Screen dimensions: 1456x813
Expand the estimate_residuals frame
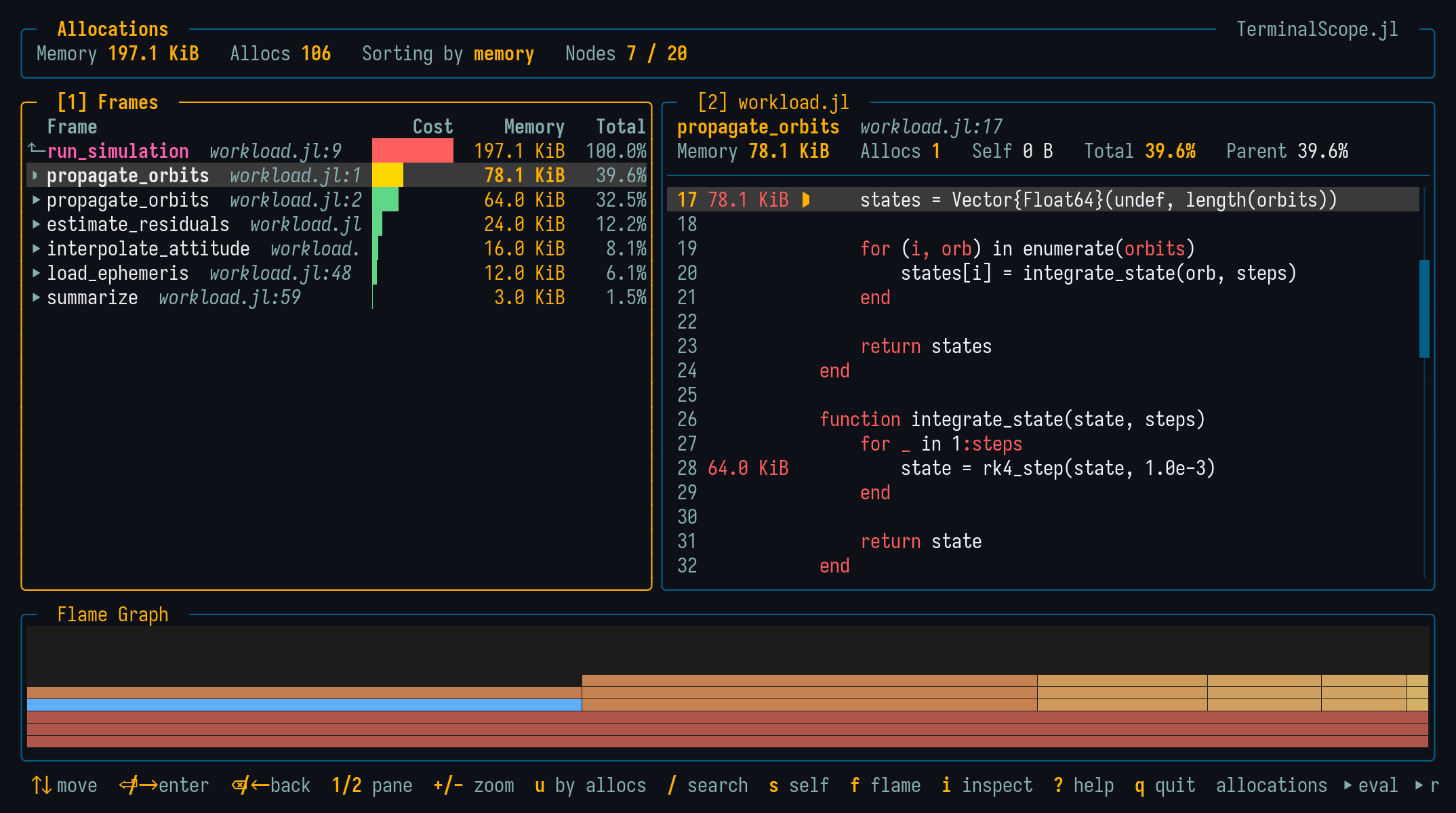coord(36,224)
